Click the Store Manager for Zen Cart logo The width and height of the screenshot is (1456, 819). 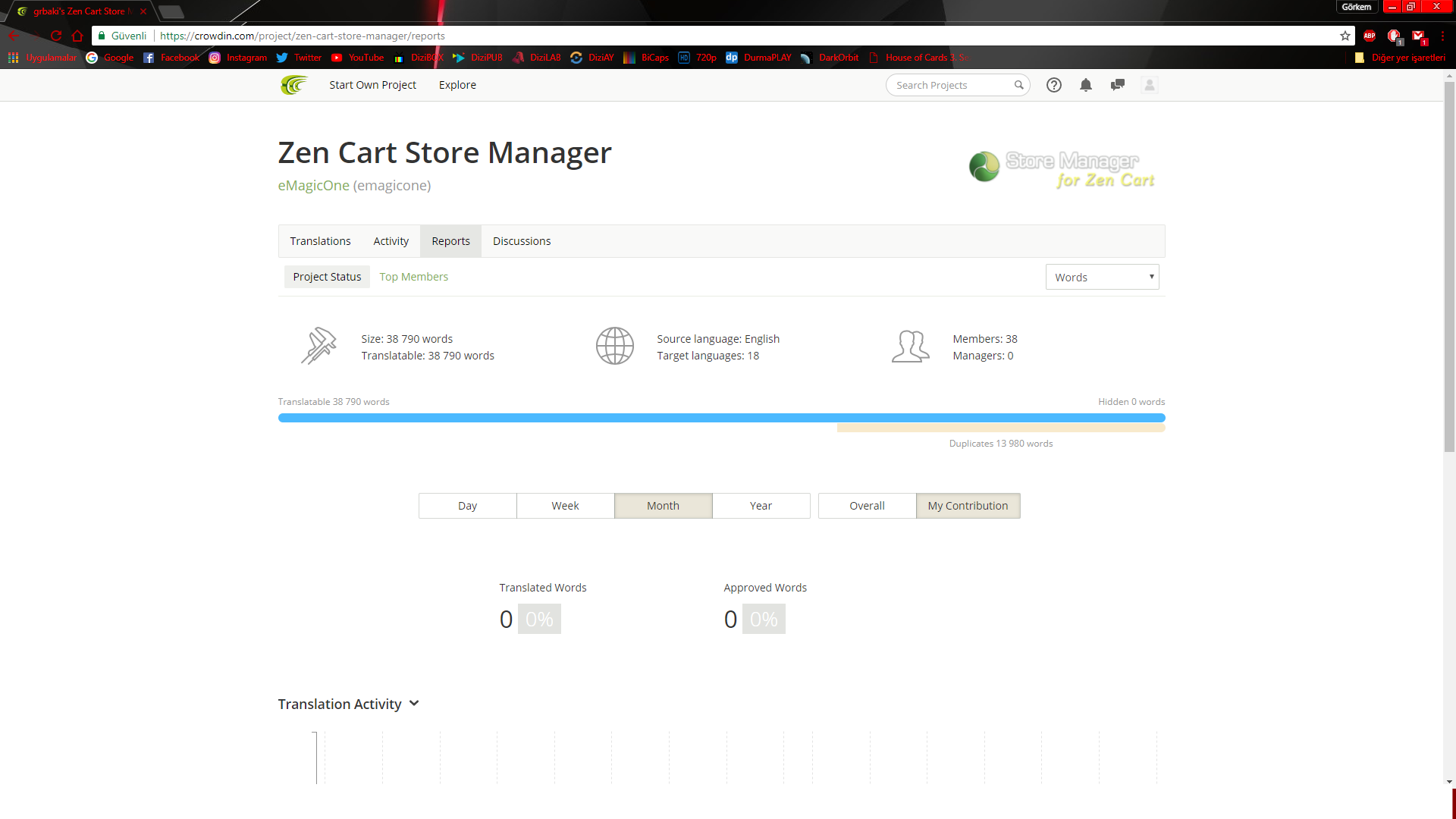point(1062,168)
